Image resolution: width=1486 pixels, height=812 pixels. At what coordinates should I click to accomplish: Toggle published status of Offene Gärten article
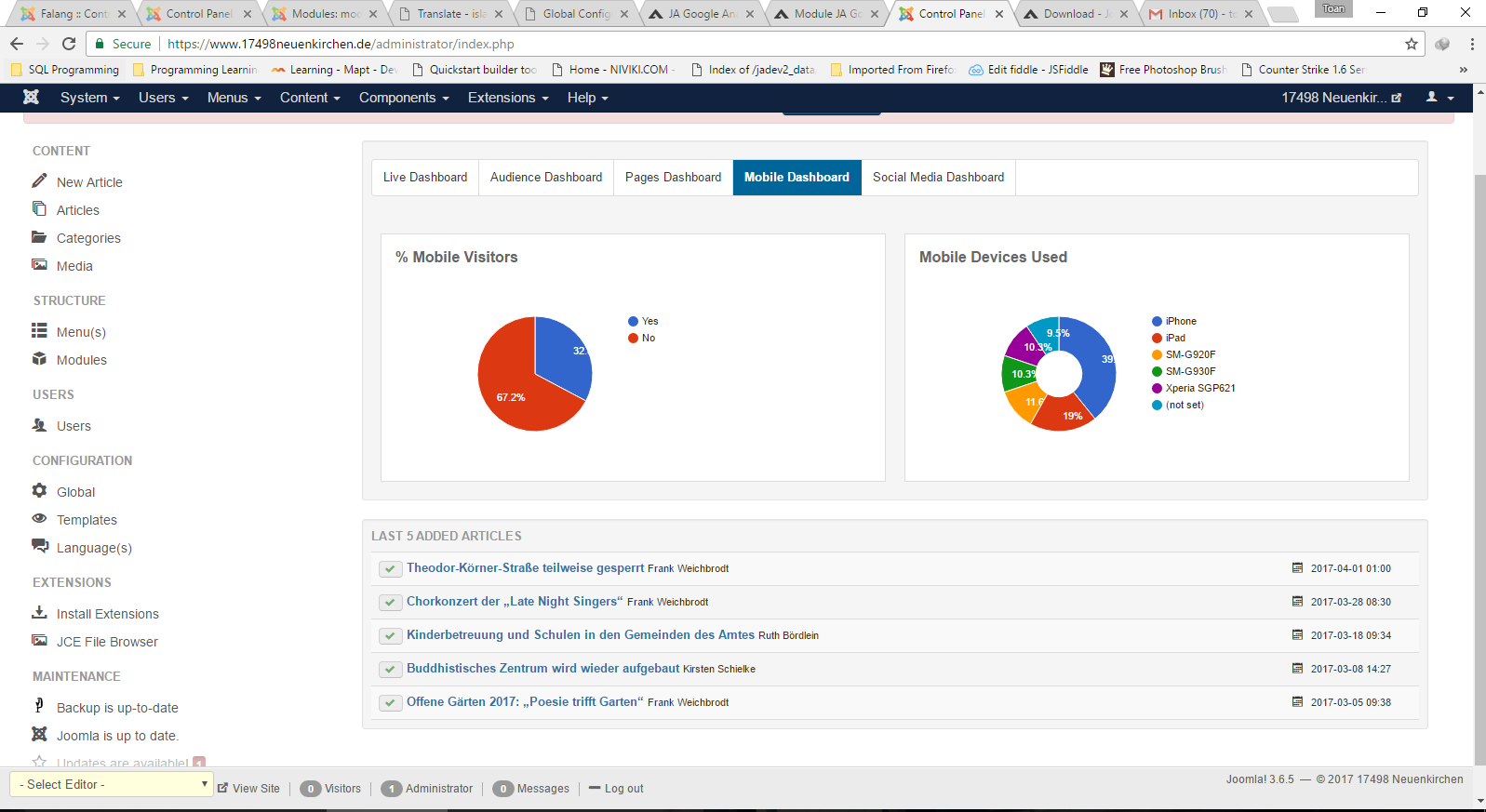click(390, 702)
